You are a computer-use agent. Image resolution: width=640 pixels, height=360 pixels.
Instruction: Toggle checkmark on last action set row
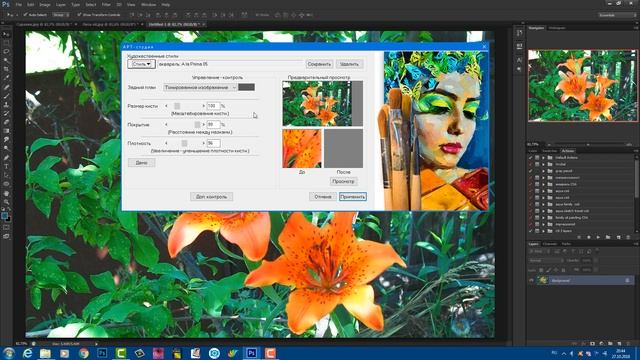click(531, 231)
